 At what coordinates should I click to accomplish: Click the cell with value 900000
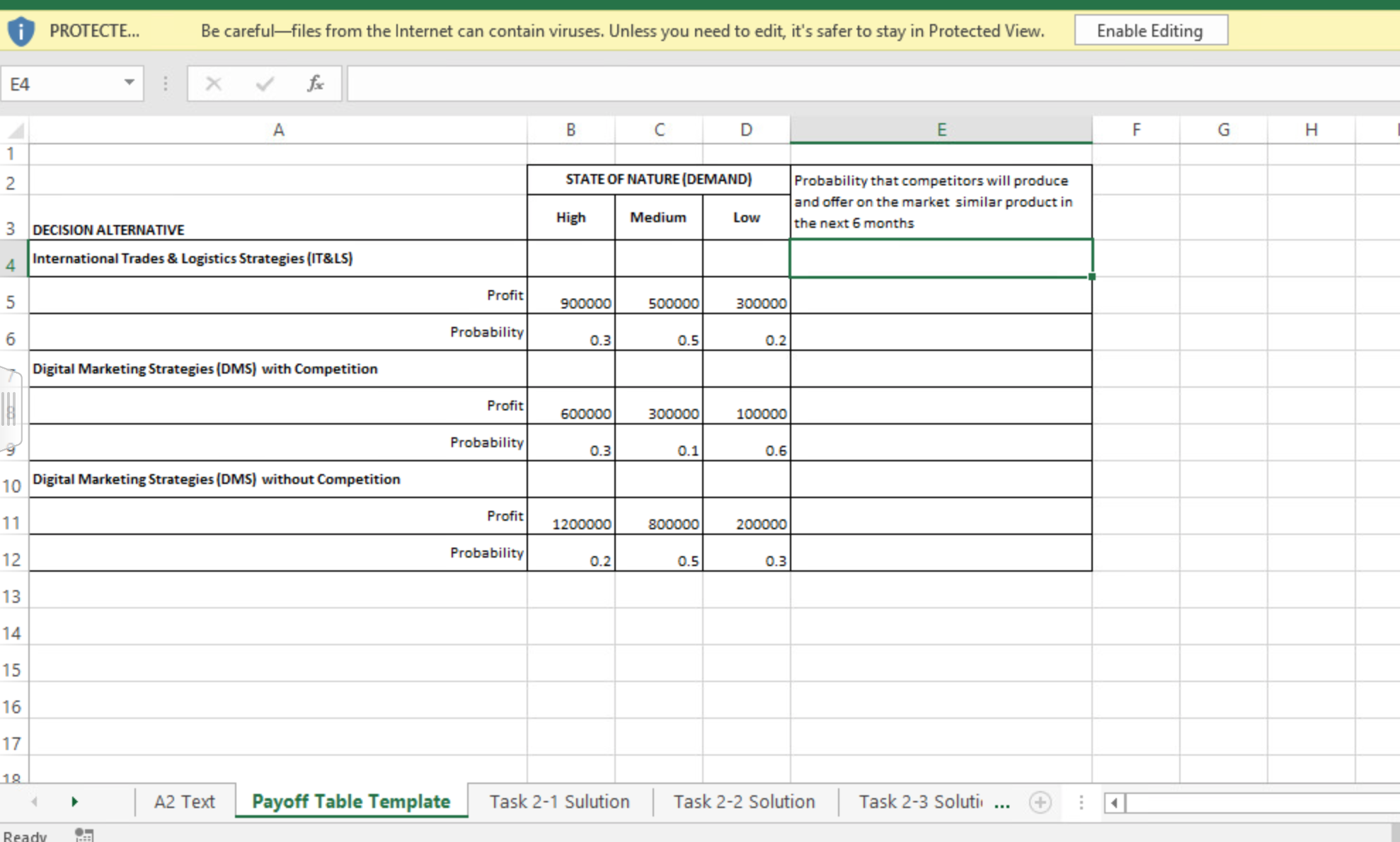[571, 296]
